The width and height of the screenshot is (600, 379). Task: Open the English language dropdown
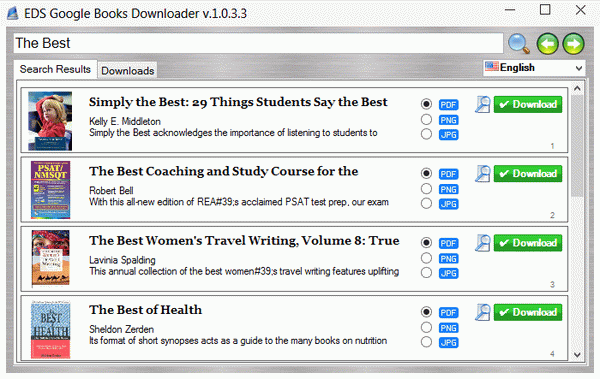pos(534,68)
